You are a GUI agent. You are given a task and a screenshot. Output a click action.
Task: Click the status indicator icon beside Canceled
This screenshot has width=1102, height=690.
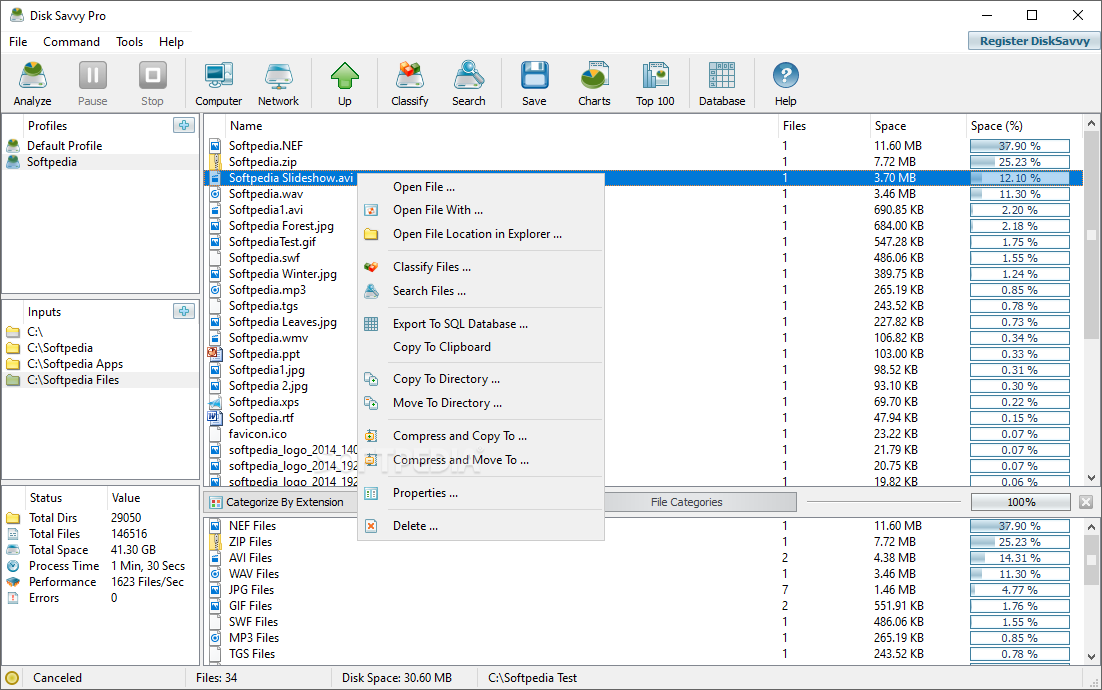(11, 678)
